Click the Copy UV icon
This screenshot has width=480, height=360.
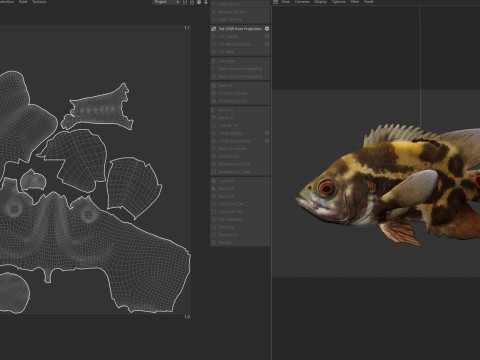(x=214, y=181)
